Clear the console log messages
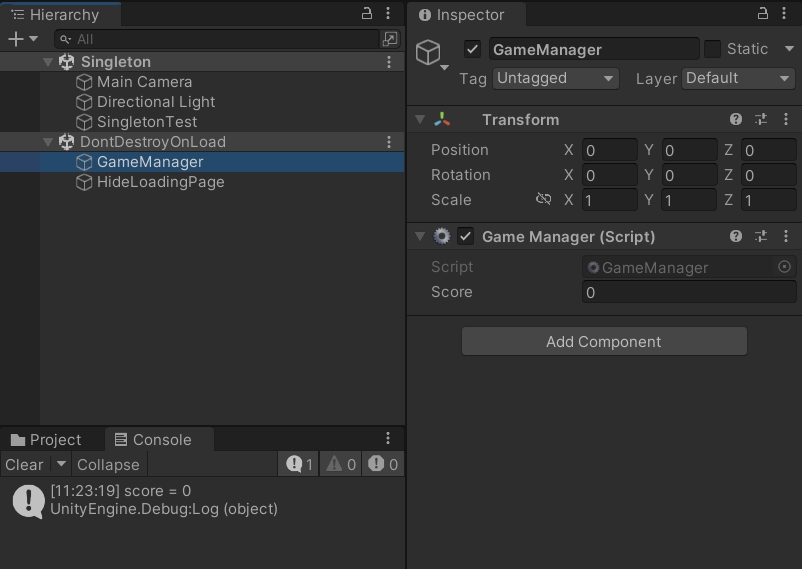This screenshot has width=802, height=569. 25,465
